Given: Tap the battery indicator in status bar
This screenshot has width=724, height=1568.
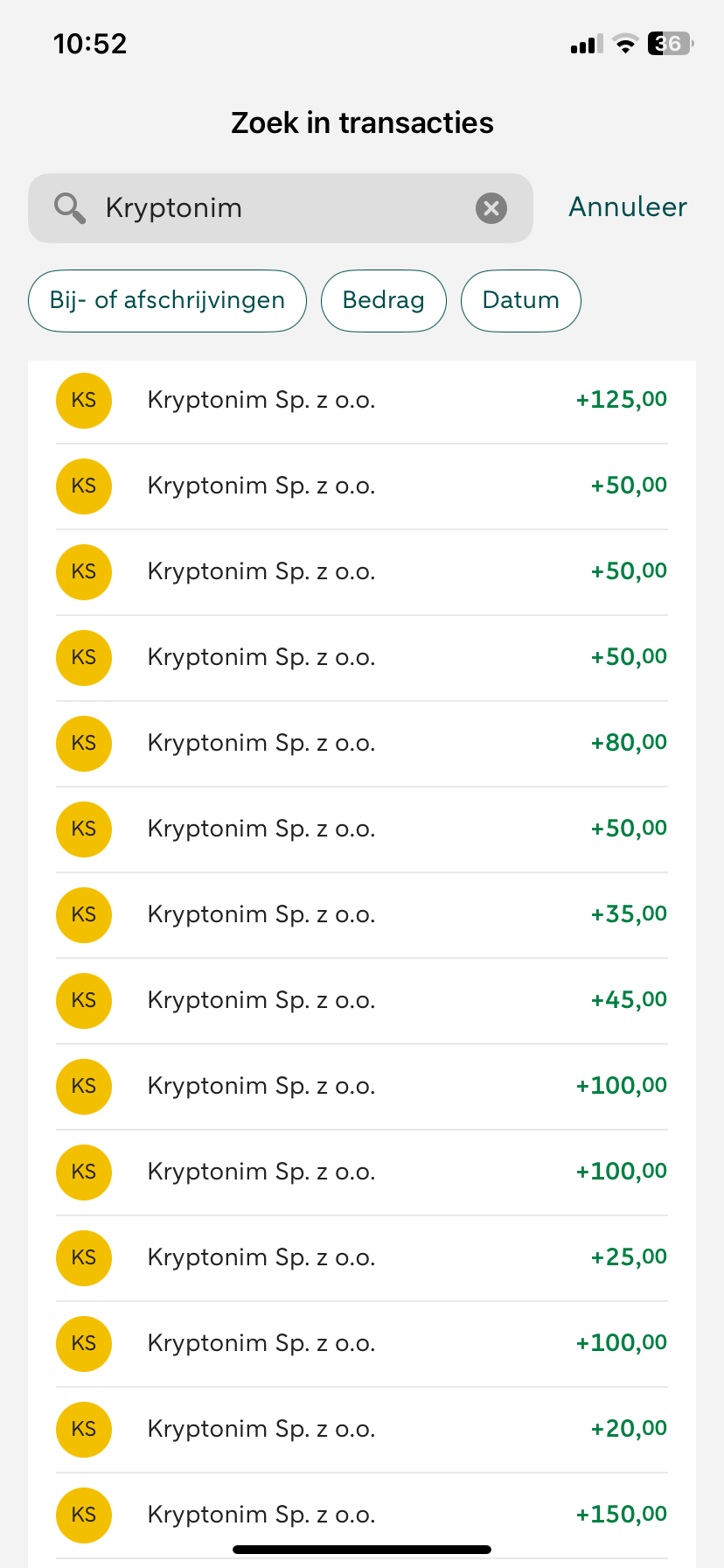Looking at the screenshot, I should point(669,44).
